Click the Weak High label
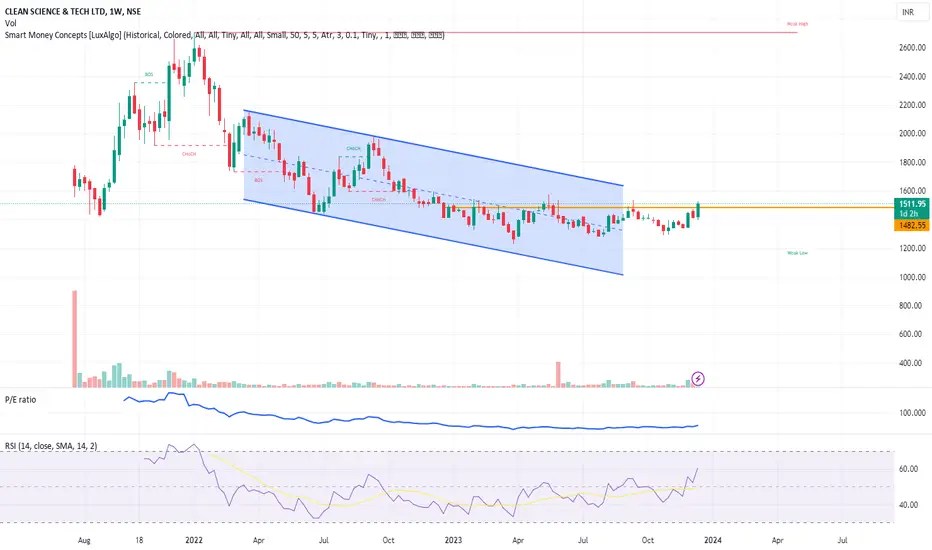Screen dimensions: 932x550 [x=797, y=24]
